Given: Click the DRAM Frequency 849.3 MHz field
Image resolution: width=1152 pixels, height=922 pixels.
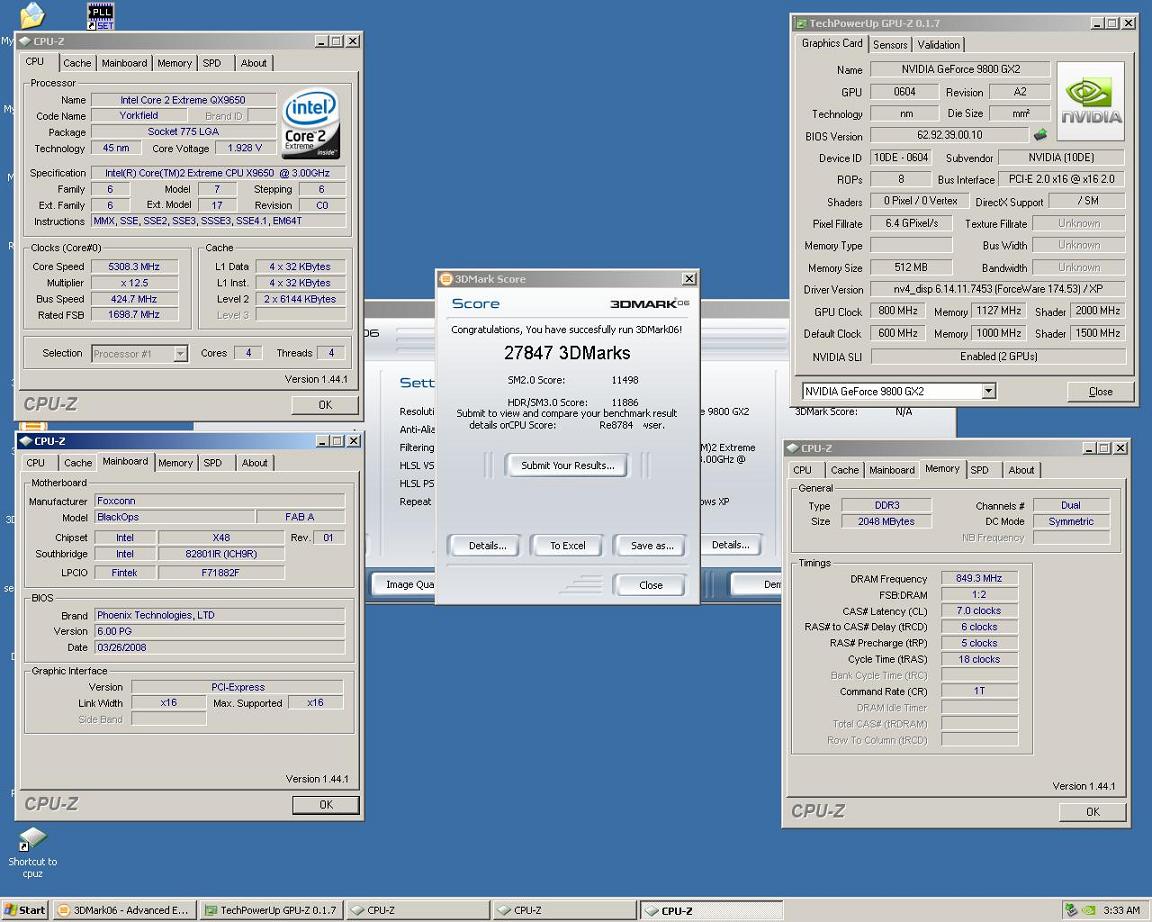Looking at the screenshot, I should [x=979, y=578].
